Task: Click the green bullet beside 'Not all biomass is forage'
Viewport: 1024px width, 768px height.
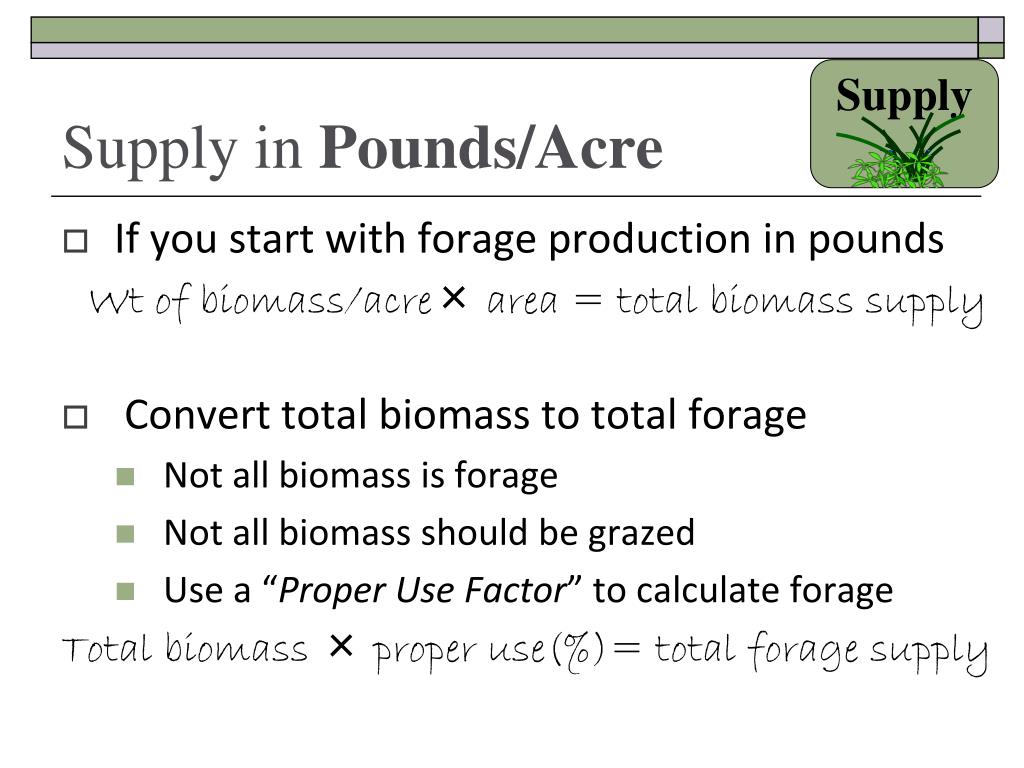Action: (x=125, y=476)
